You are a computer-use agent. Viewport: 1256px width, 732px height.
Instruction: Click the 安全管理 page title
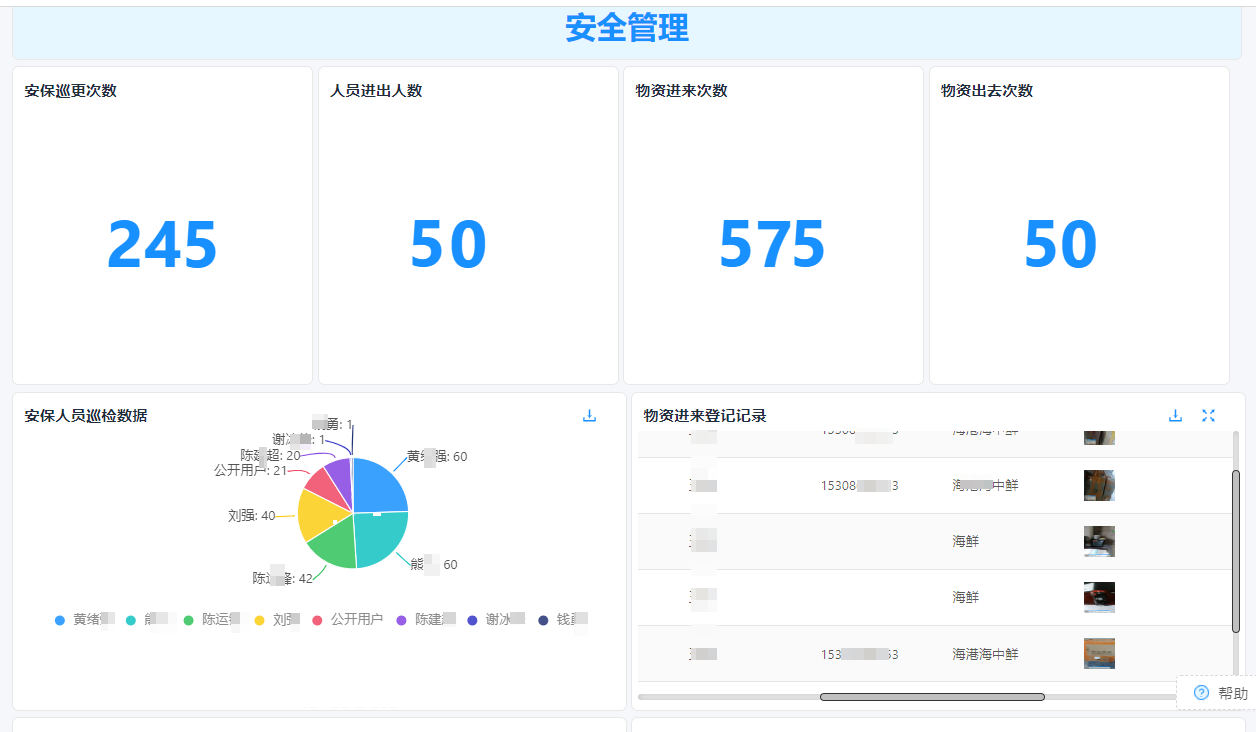point(627,28)
